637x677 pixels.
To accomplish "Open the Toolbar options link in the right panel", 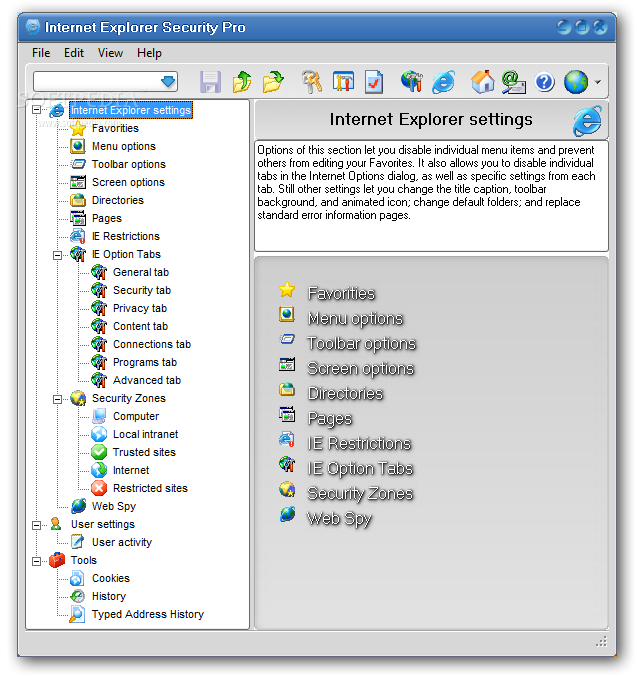I will pos(361,344).
